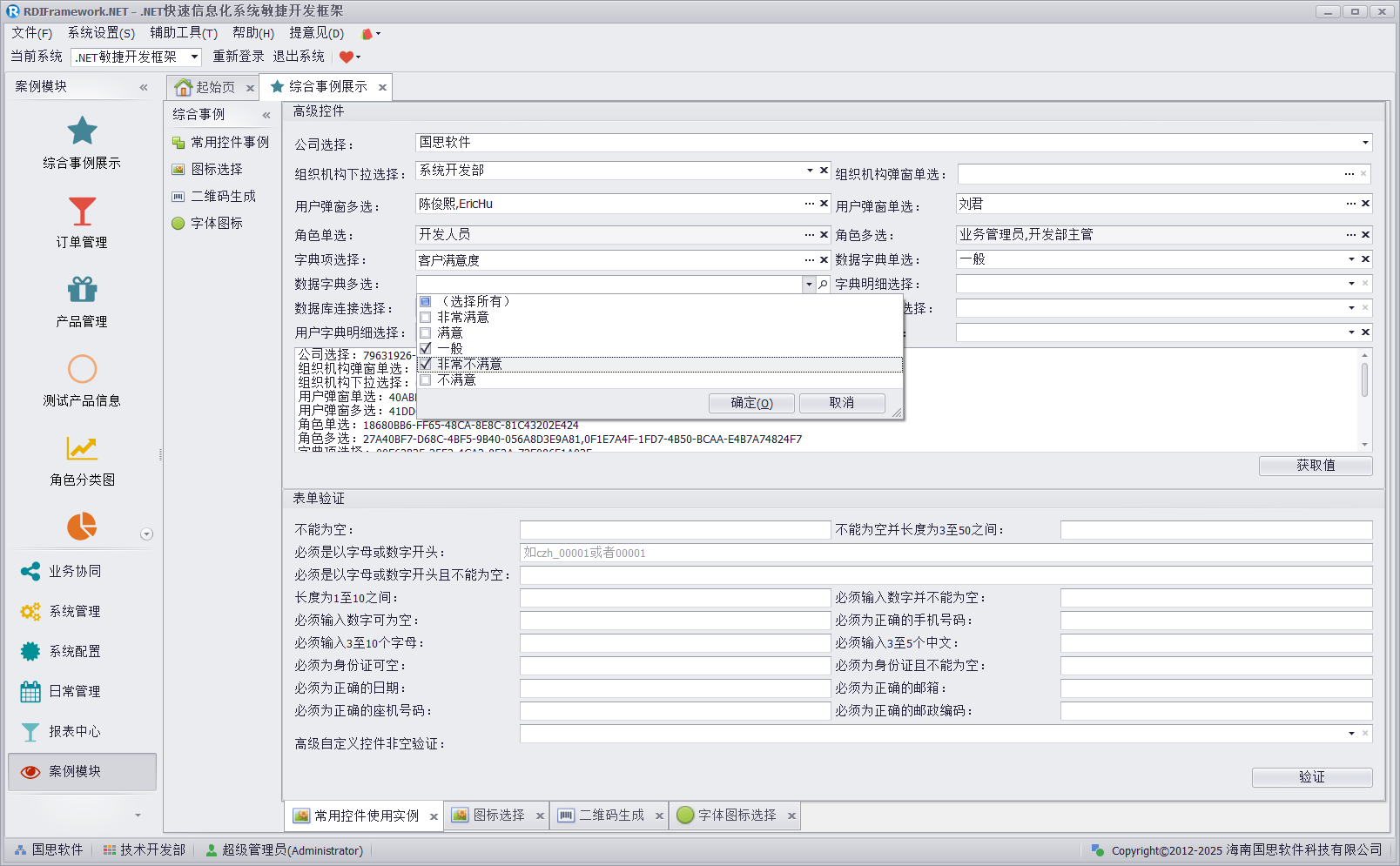Switch to the 图标选择 bottom tab
The height and width of the screenshot is (866, 1400).
(498, 816)
